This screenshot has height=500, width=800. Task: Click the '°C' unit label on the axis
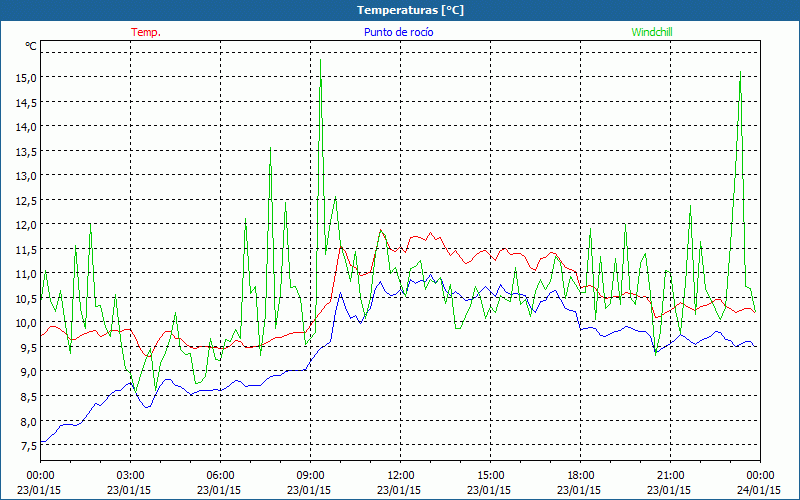[31, 46]
